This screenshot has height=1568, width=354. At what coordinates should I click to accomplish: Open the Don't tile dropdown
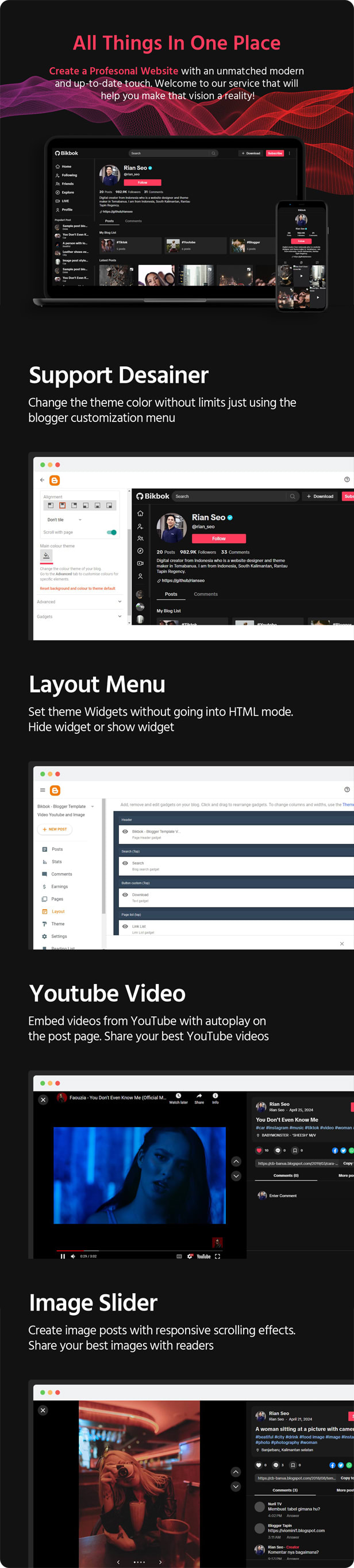(x=64, y=520)
